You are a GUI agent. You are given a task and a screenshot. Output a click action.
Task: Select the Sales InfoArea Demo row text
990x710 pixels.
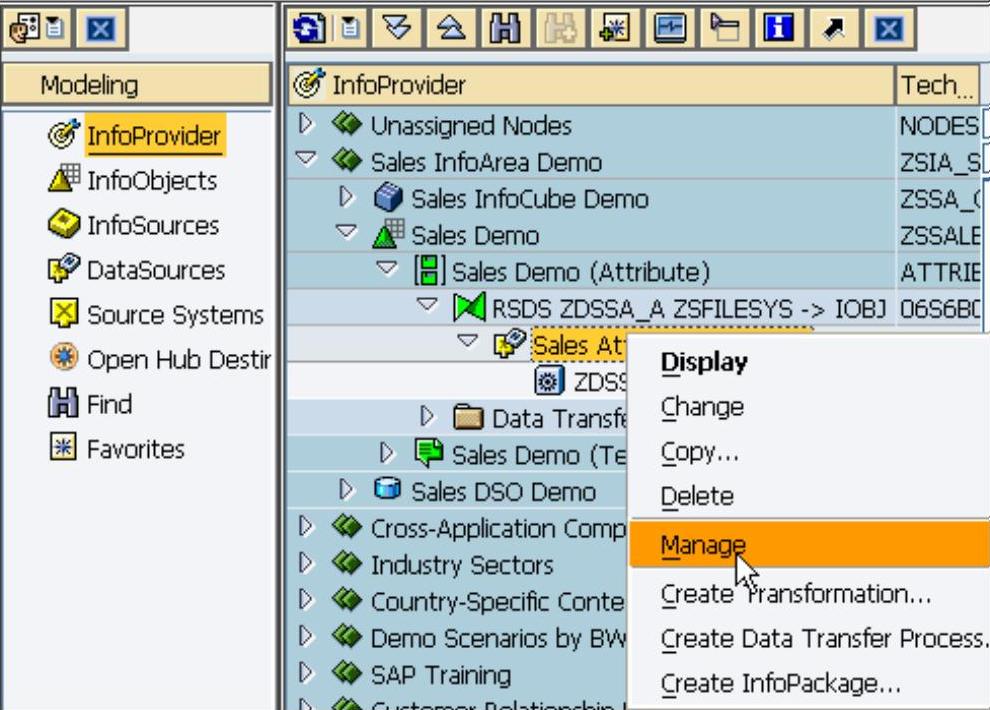486,163
